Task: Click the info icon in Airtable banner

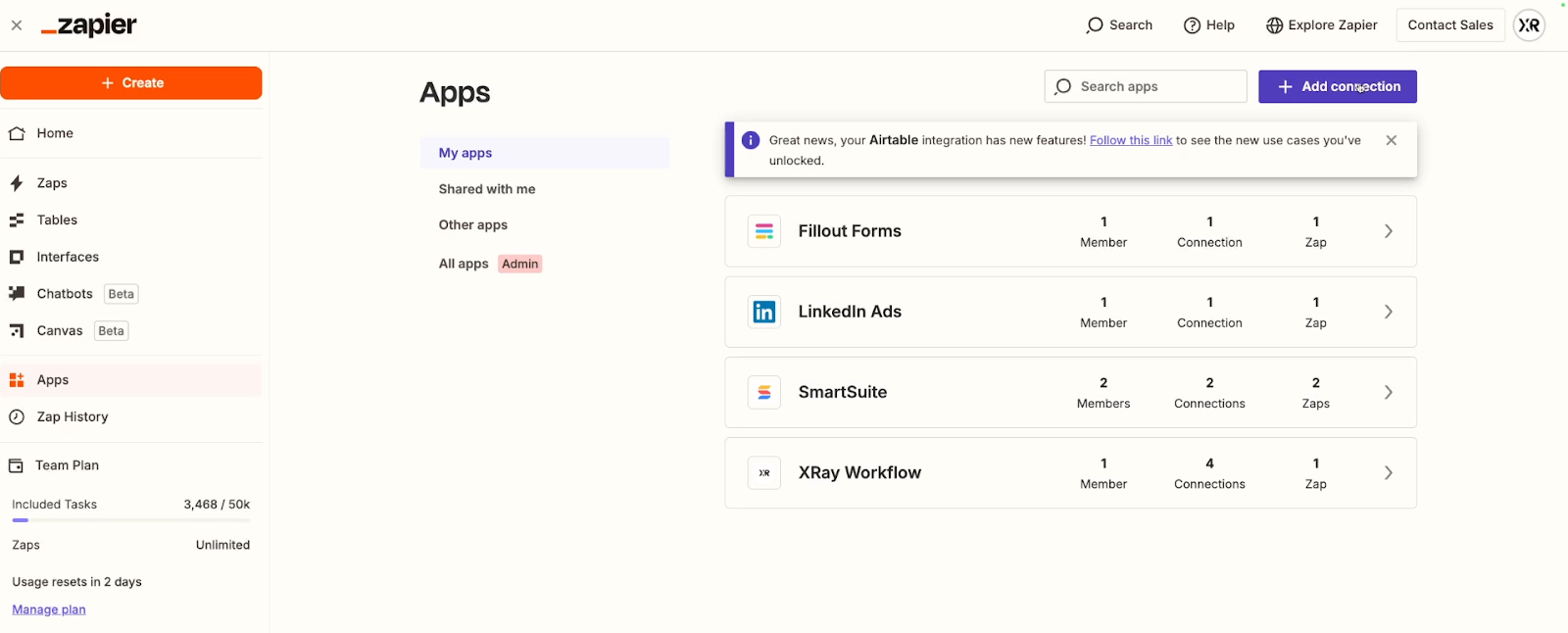Action: (x=751, y=140)
